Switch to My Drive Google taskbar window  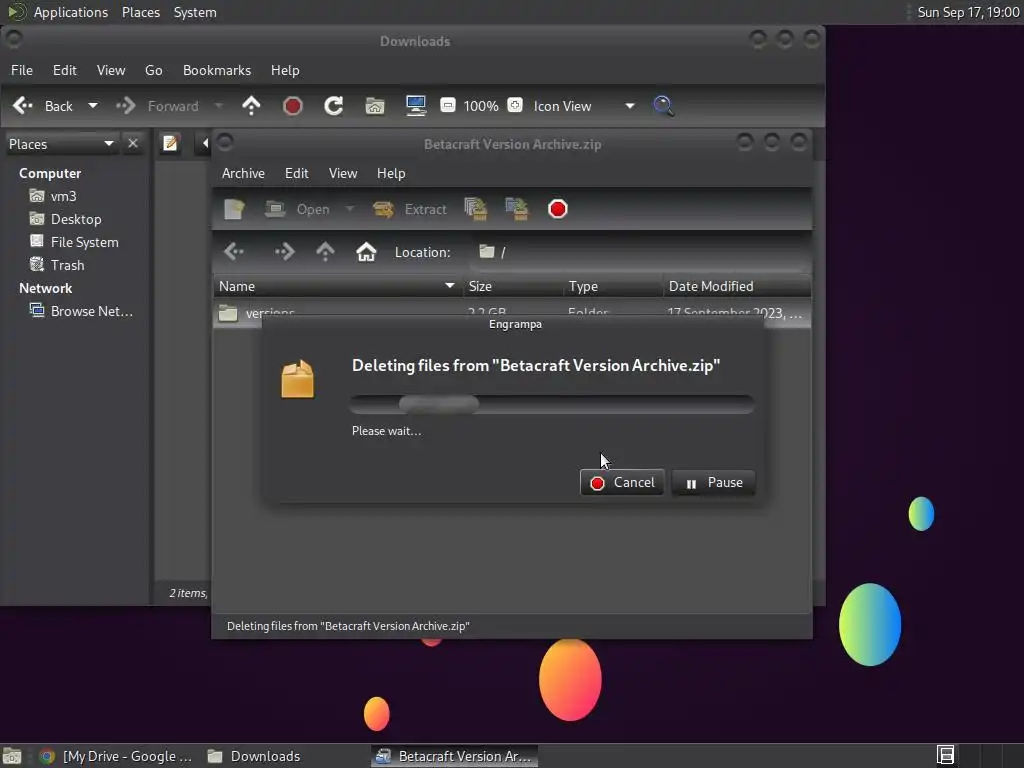coord(116,756)
